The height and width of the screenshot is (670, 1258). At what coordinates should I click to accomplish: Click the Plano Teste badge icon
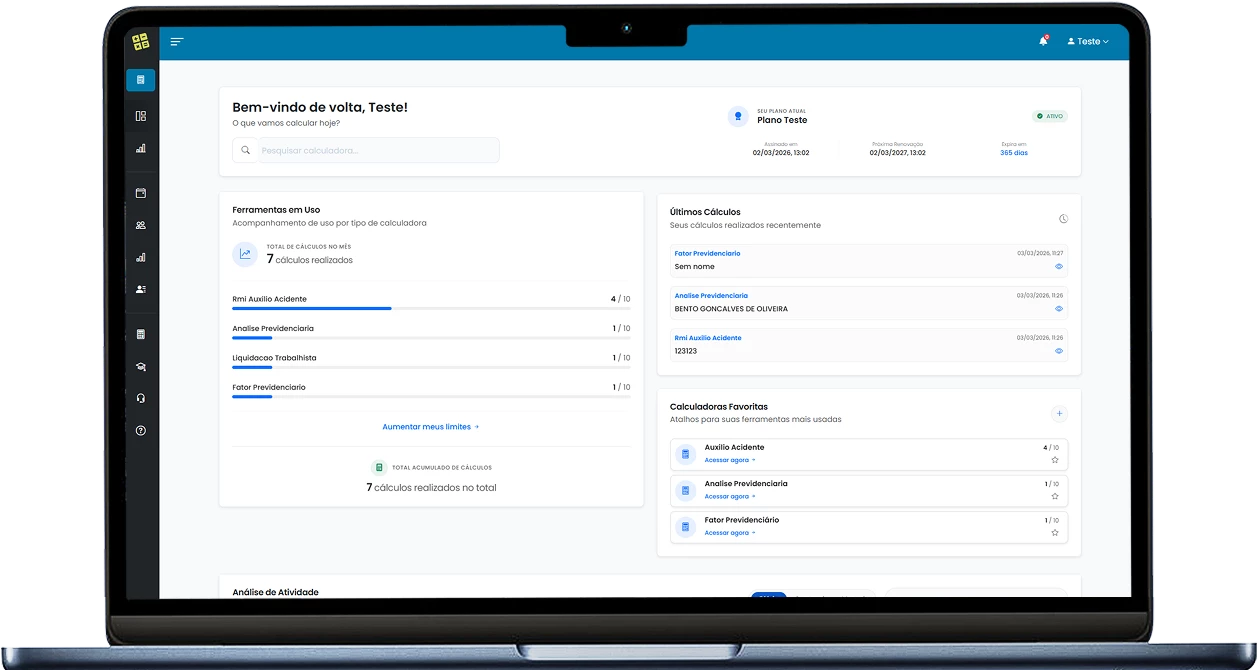(738, 116)
